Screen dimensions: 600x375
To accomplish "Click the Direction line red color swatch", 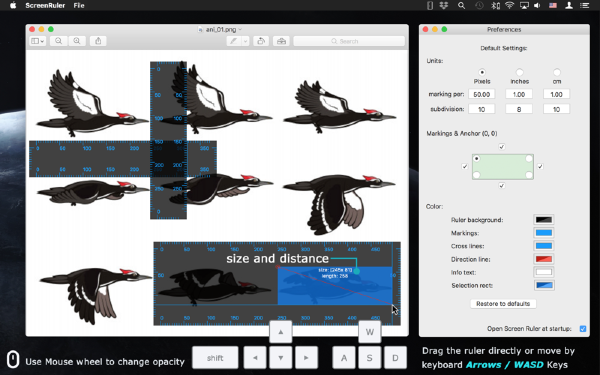I will tap(544, 259).
